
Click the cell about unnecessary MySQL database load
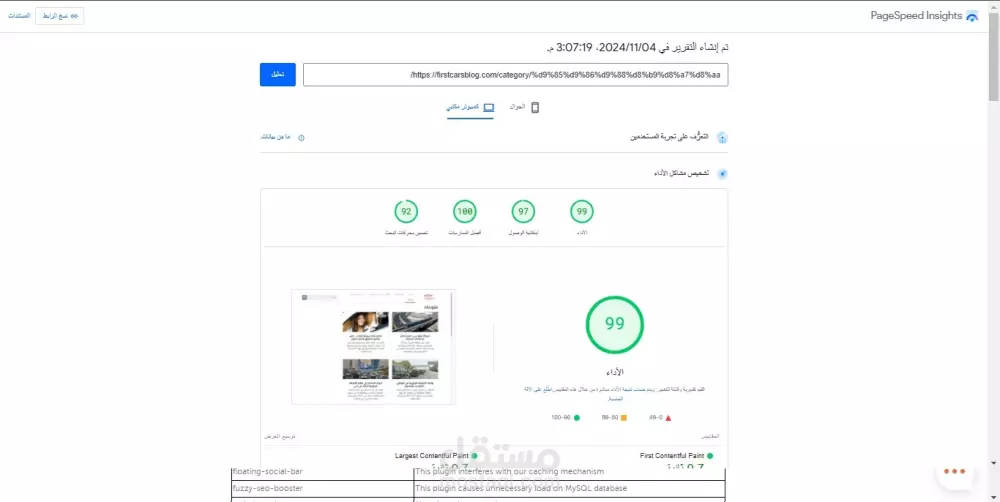pyautogui.click(x=570, y=489)
